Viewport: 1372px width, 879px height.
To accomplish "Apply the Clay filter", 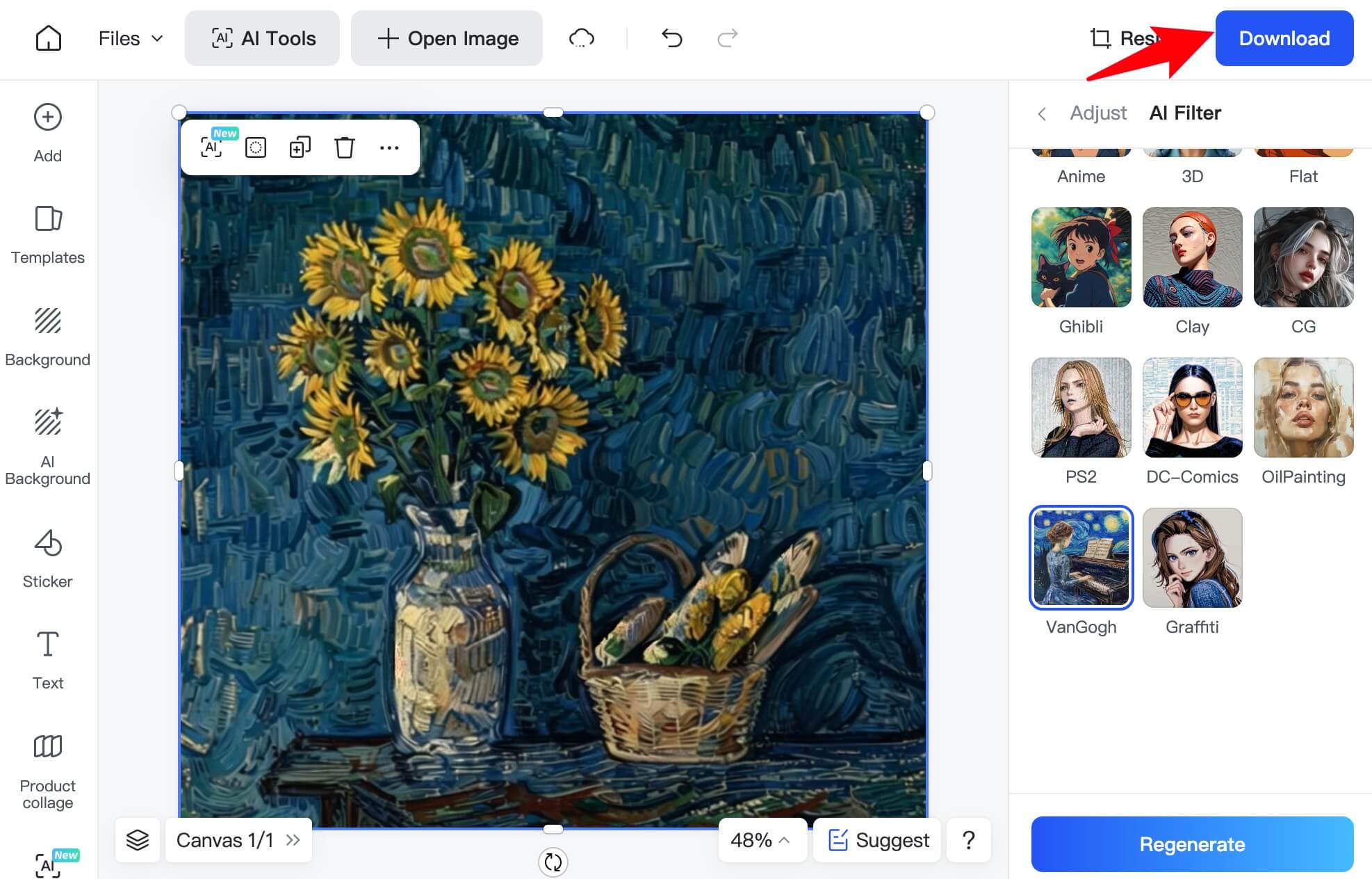I will (1192, 257).
